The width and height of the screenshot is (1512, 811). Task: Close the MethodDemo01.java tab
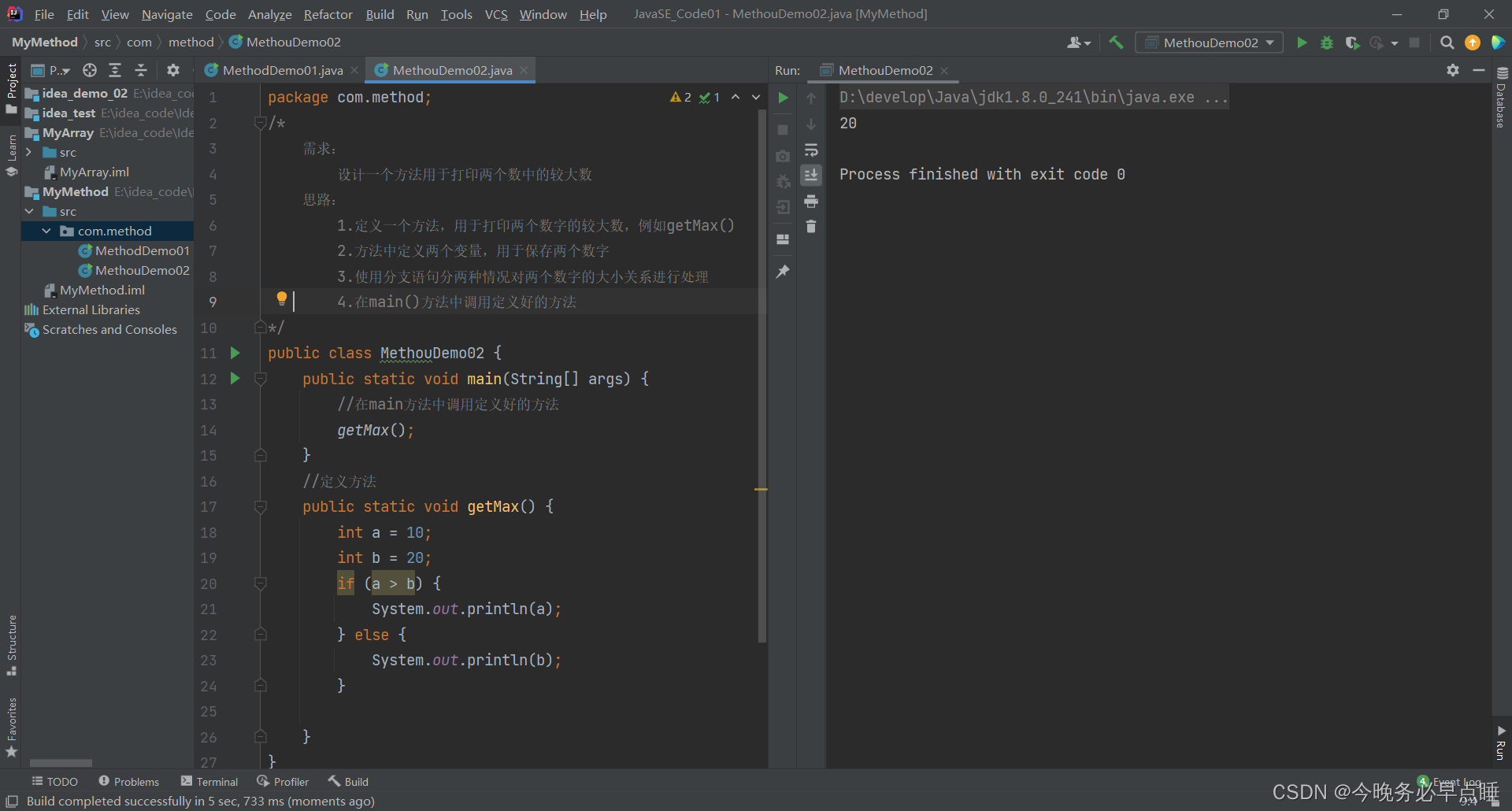click(x=354, y=70)
